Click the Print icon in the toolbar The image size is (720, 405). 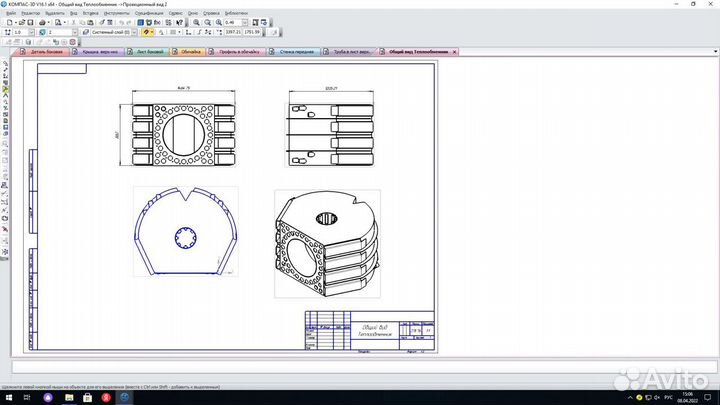click(41, 22)
